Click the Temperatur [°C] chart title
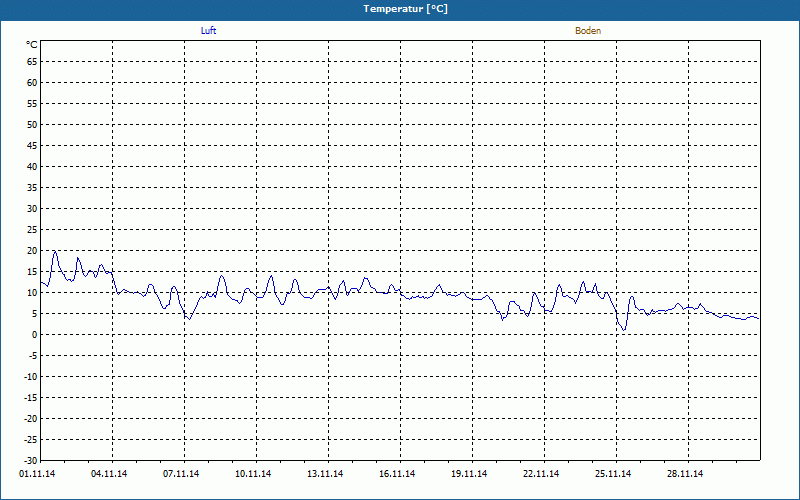Screen dimensions: 800x500 pos(406,9)
